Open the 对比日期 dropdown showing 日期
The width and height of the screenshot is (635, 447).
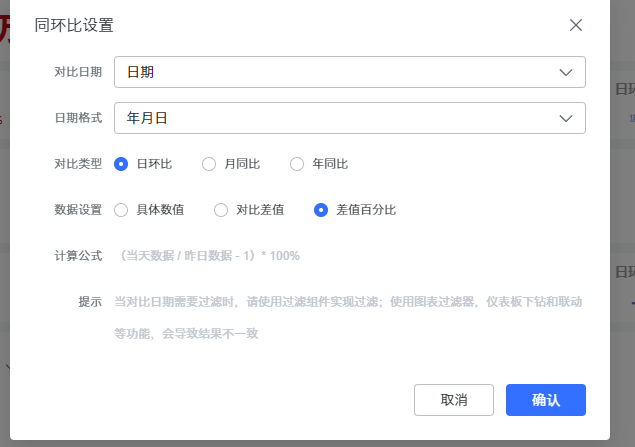coord(340,72)
